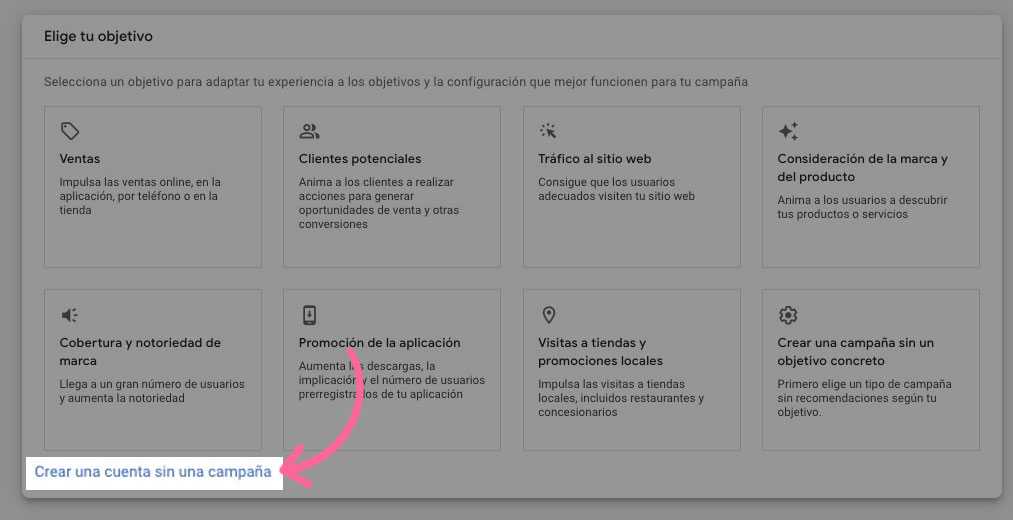The image size is (1013, 520).
Task: Choose 'Cobertura y notoriedad de marca' title
Action: click(x=140, y=351)
